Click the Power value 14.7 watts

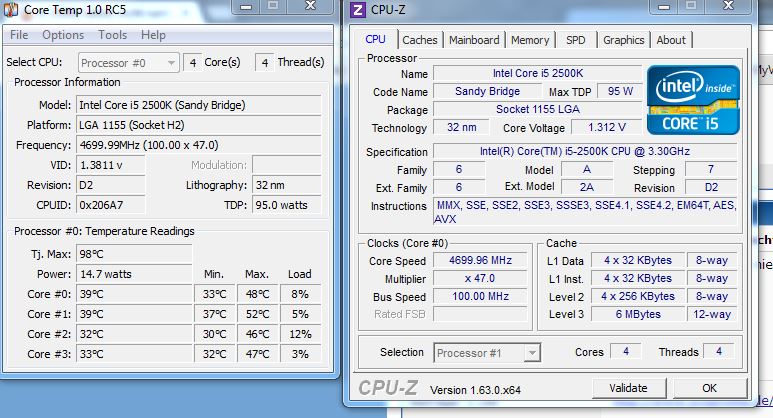point(134,274)
